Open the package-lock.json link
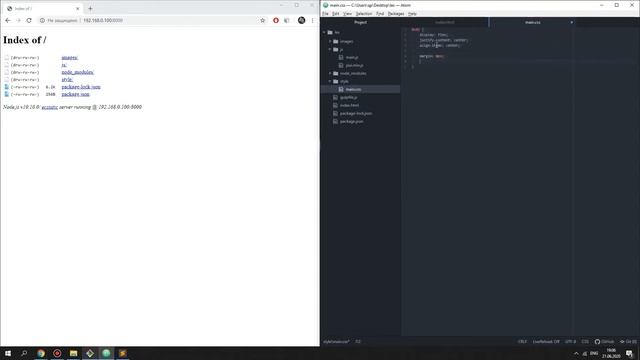 (x=81, y=87)
